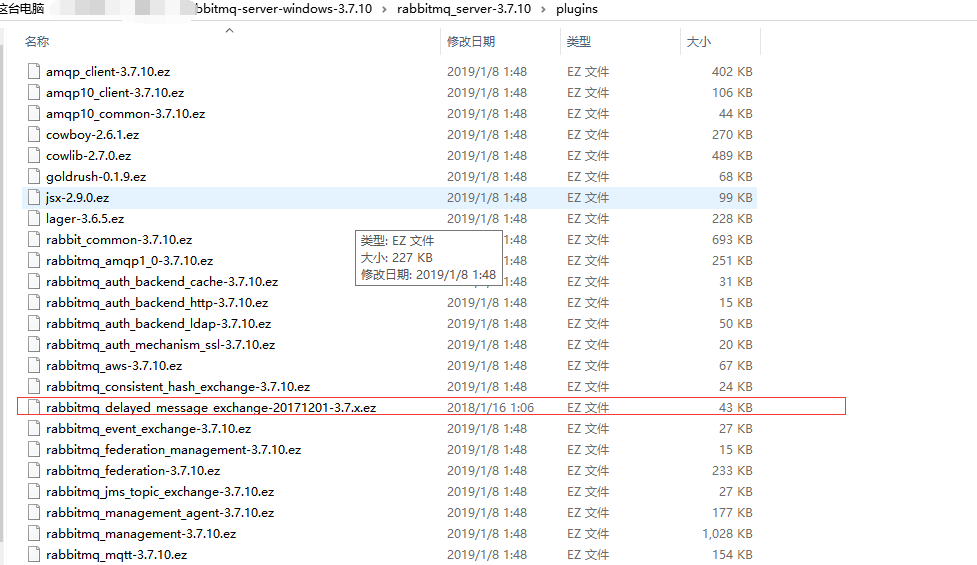Click file icon of jsx-2.9.0.ez
Image resolution: width=977 pixels, height=565 pixels.
click(34, 197)
